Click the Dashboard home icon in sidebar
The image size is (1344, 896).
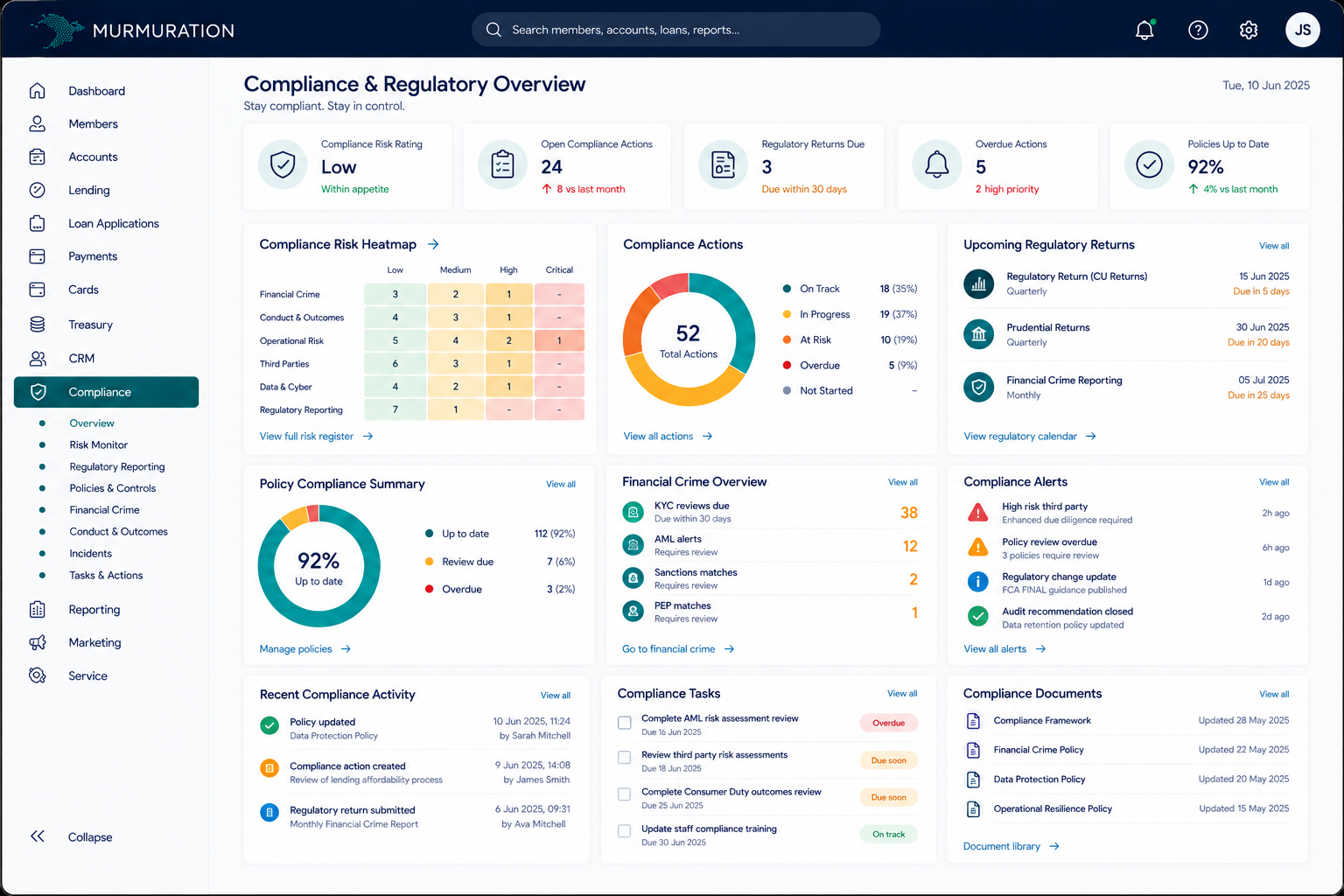pyautogui.click(x=37, y=91)
